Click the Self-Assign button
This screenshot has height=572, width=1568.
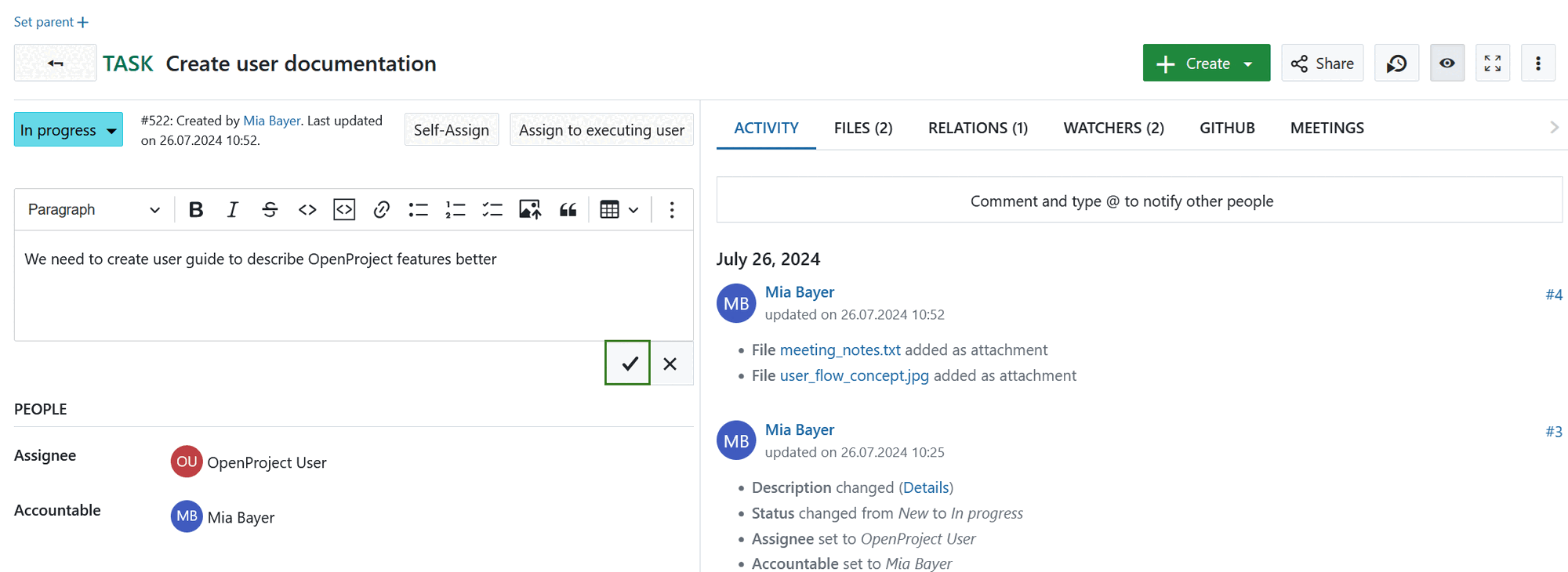pos(451,130)
